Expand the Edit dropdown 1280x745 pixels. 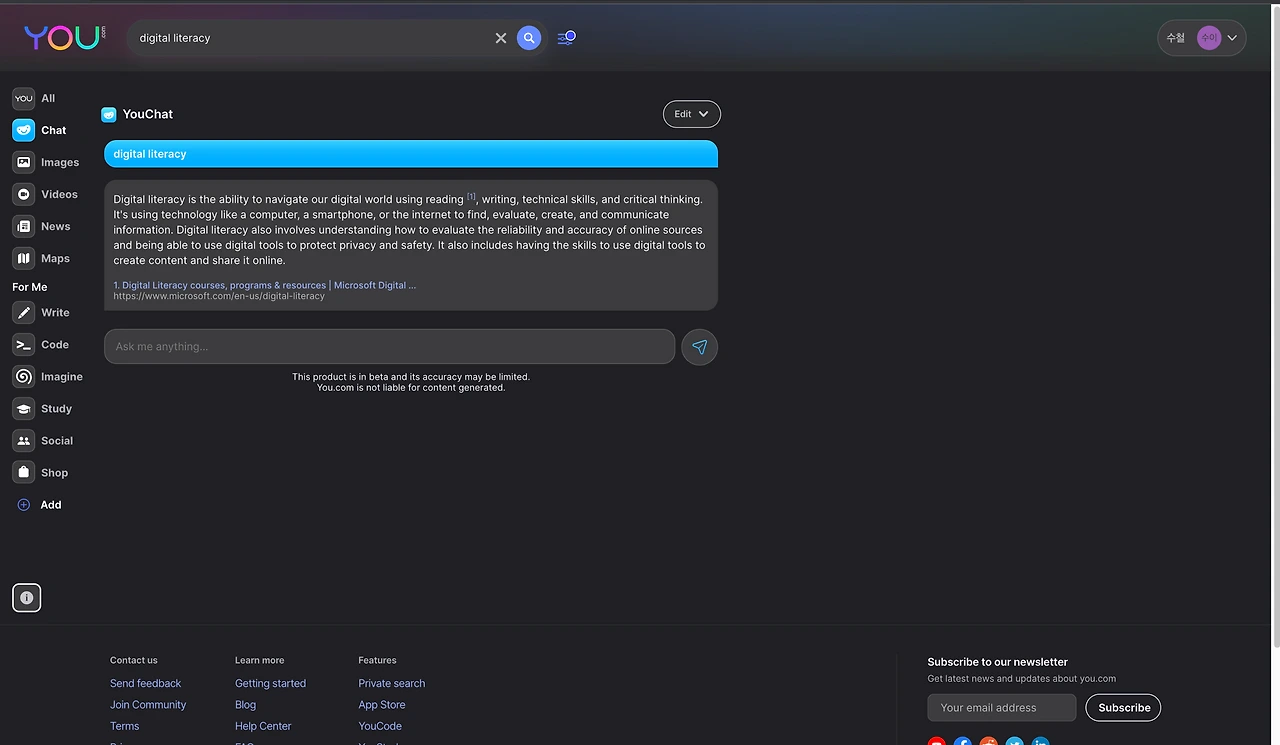[x=691, y=114]
